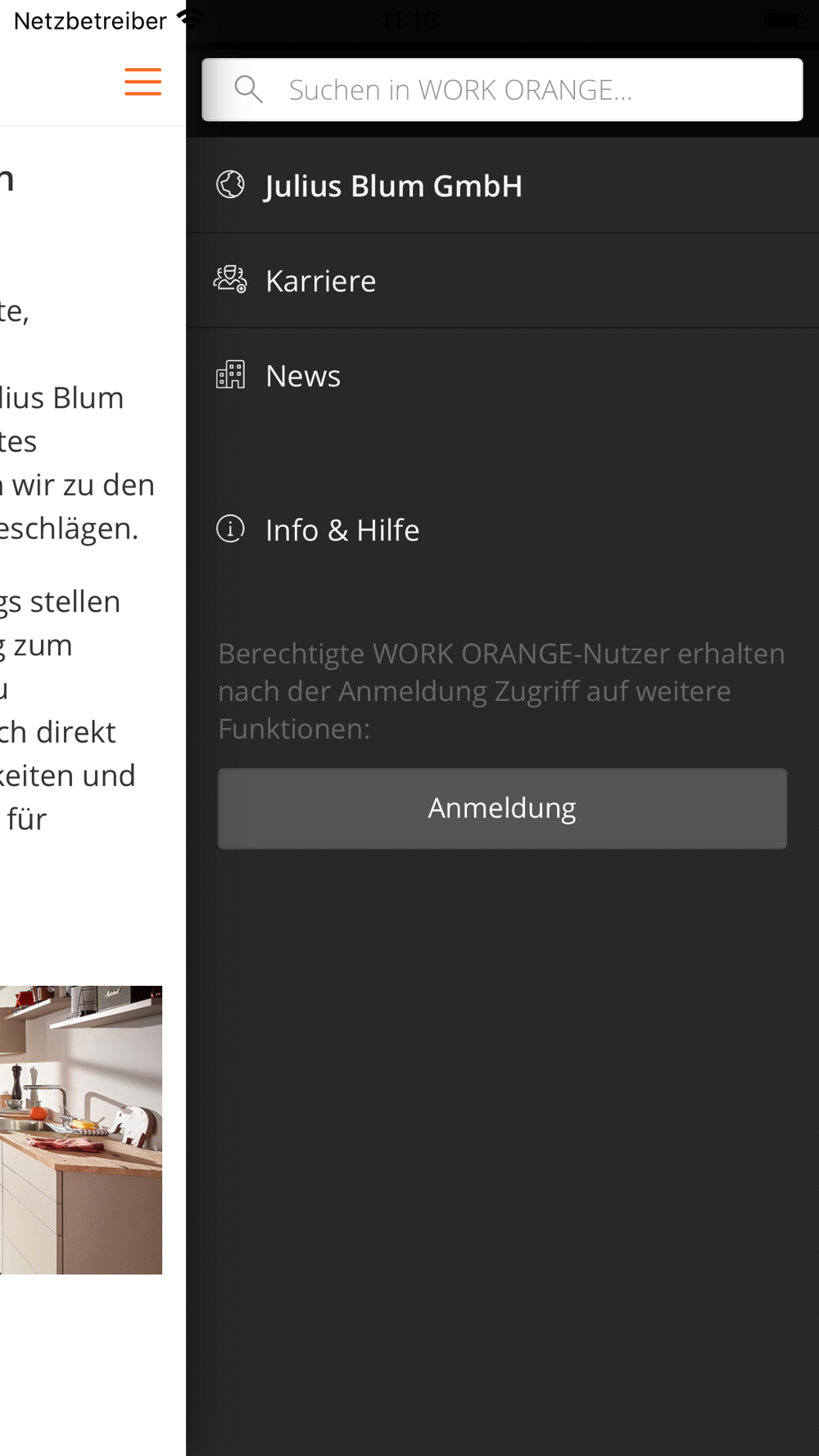This screenshot has height=1456, width=819.
Task: Tap the people icon next to Karriere
Action: 230,280
